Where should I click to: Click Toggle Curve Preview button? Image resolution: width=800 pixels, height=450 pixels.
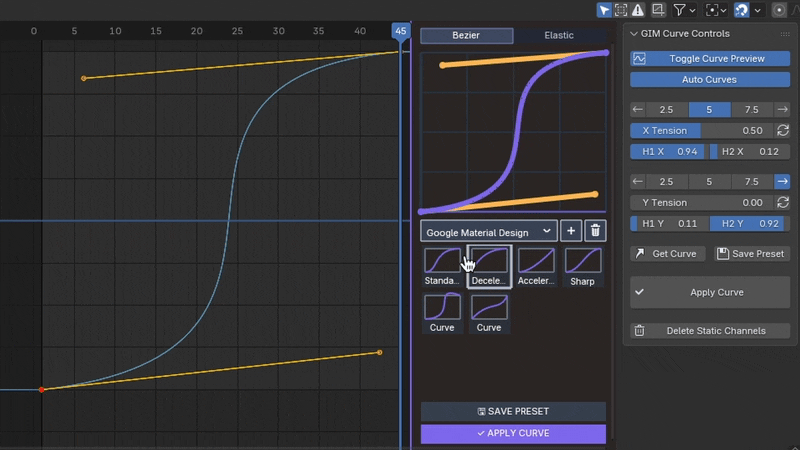(710, 59)
